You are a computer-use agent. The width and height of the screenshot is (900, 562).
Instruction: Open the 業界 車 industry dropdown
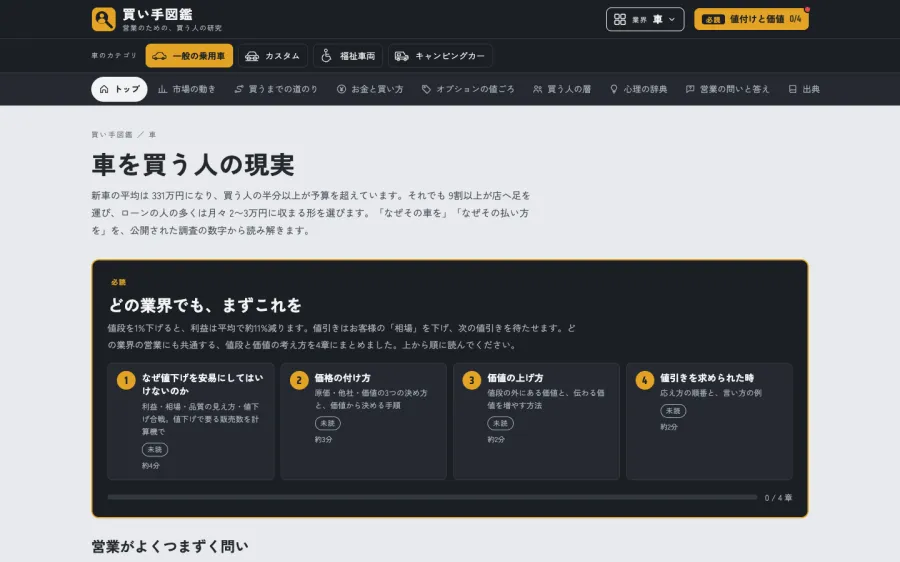click(645, 19)
